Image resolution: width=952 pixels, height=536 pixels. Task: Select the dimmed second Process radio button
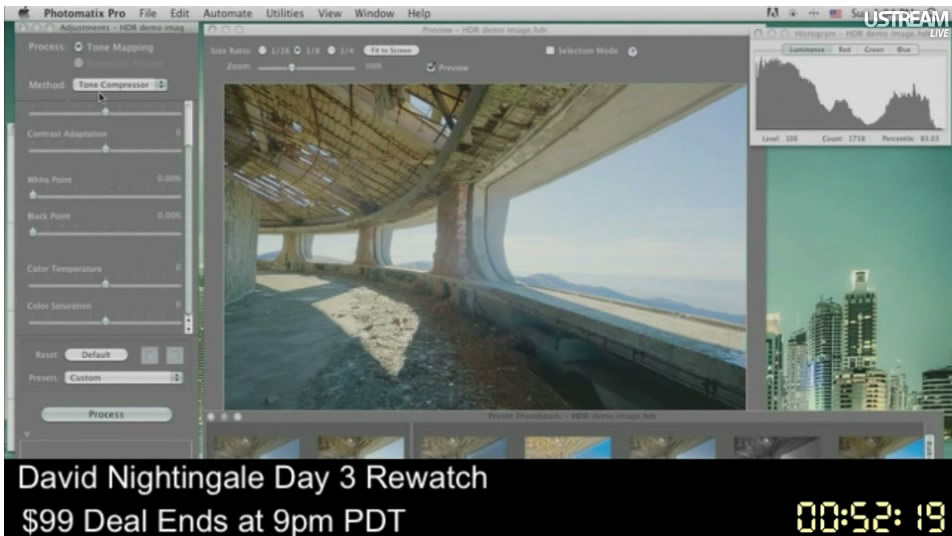click(x=78, y=63)
